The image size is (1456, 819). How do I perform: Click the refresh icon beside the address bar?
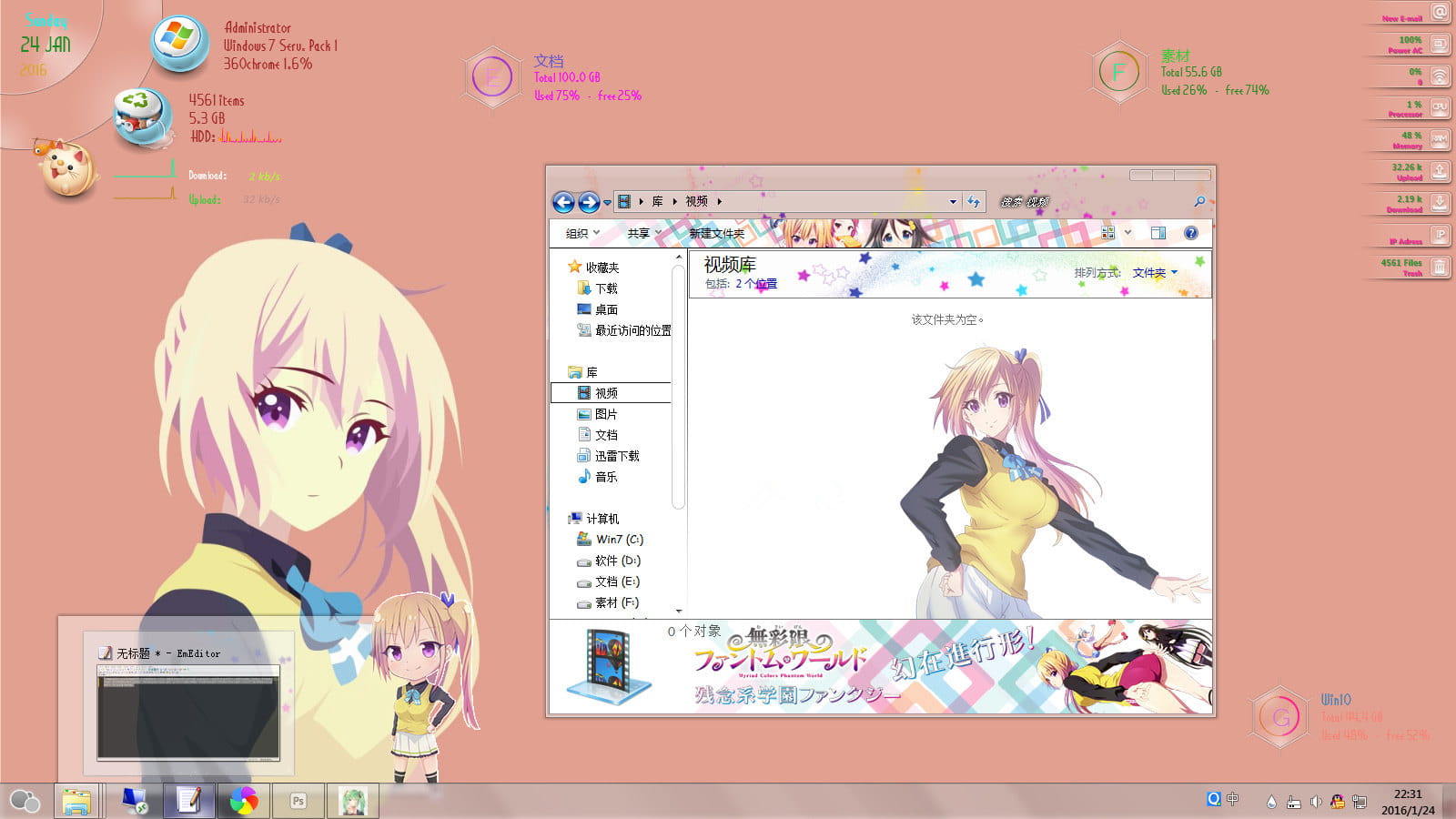pyautogui.click(x=972, y=202)
